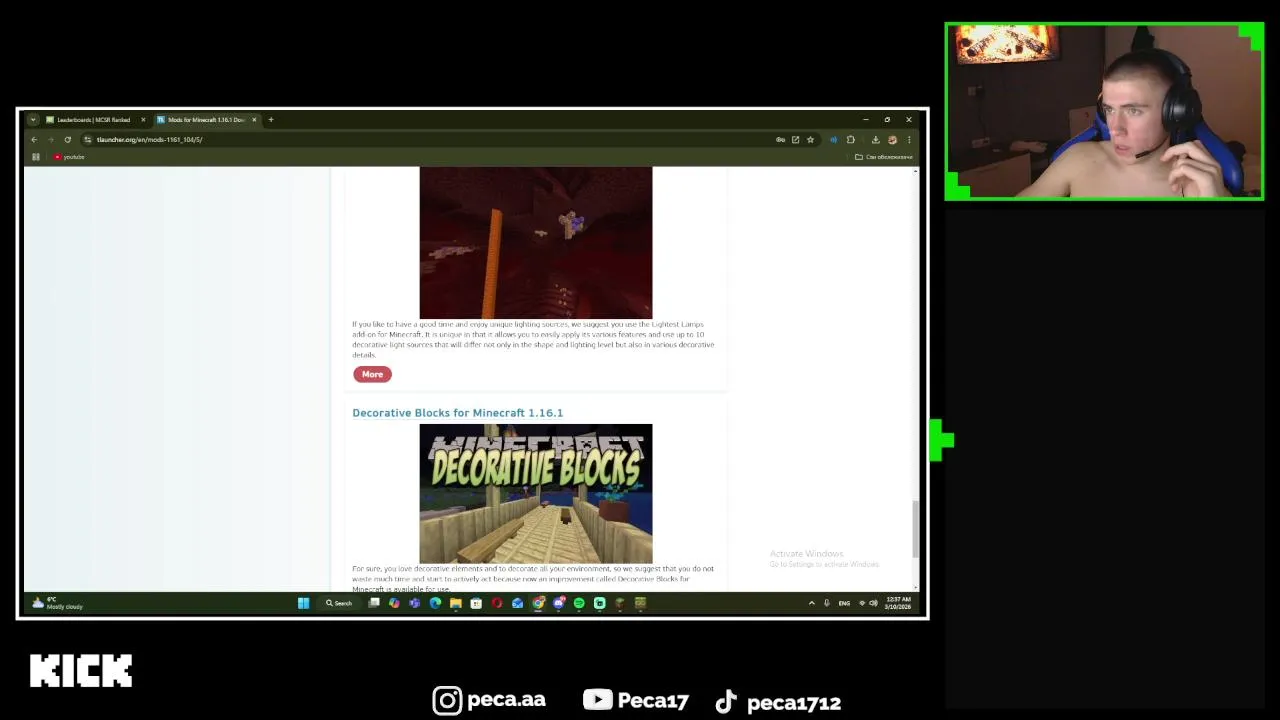View site information icon in address bar
Viewport: 1280px width, 720px height.
[88, 140]
